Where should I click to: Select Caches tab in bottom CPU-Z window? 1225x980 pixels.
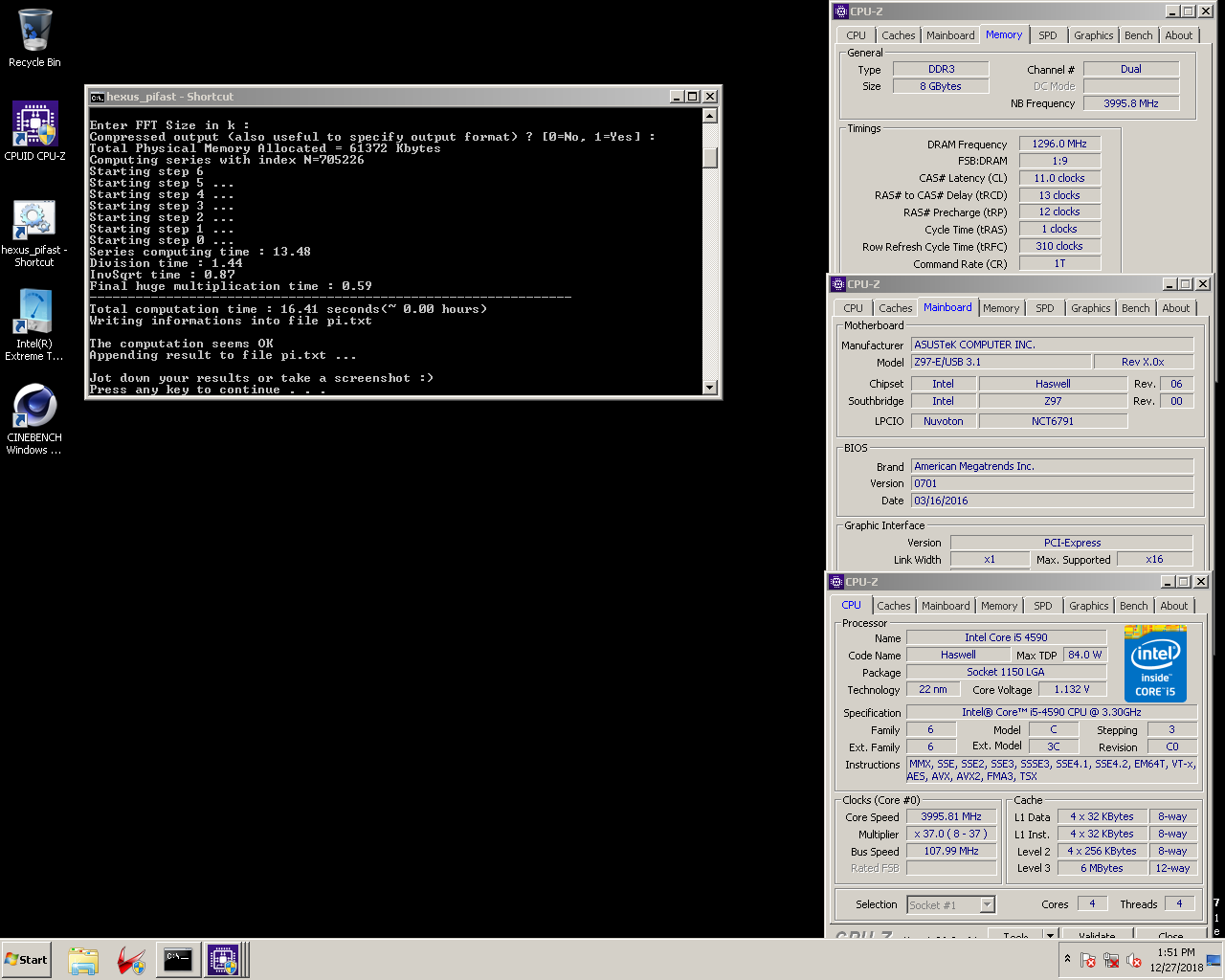[x=893, y=606]
